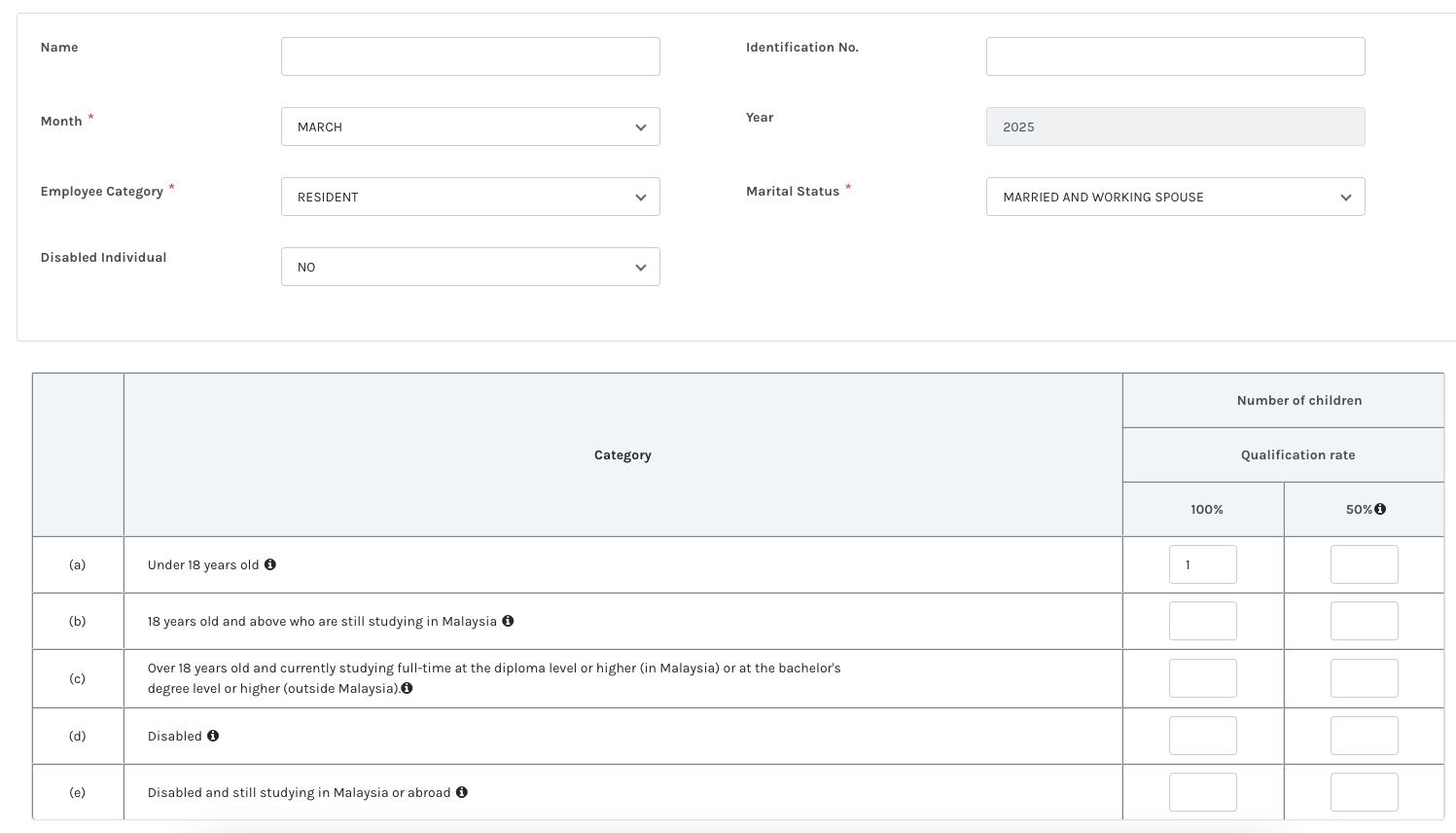The width and height of the screenshot is (1456, 833).
Task: Show info for category (c) diploma level row
Action: coord(407,688)
